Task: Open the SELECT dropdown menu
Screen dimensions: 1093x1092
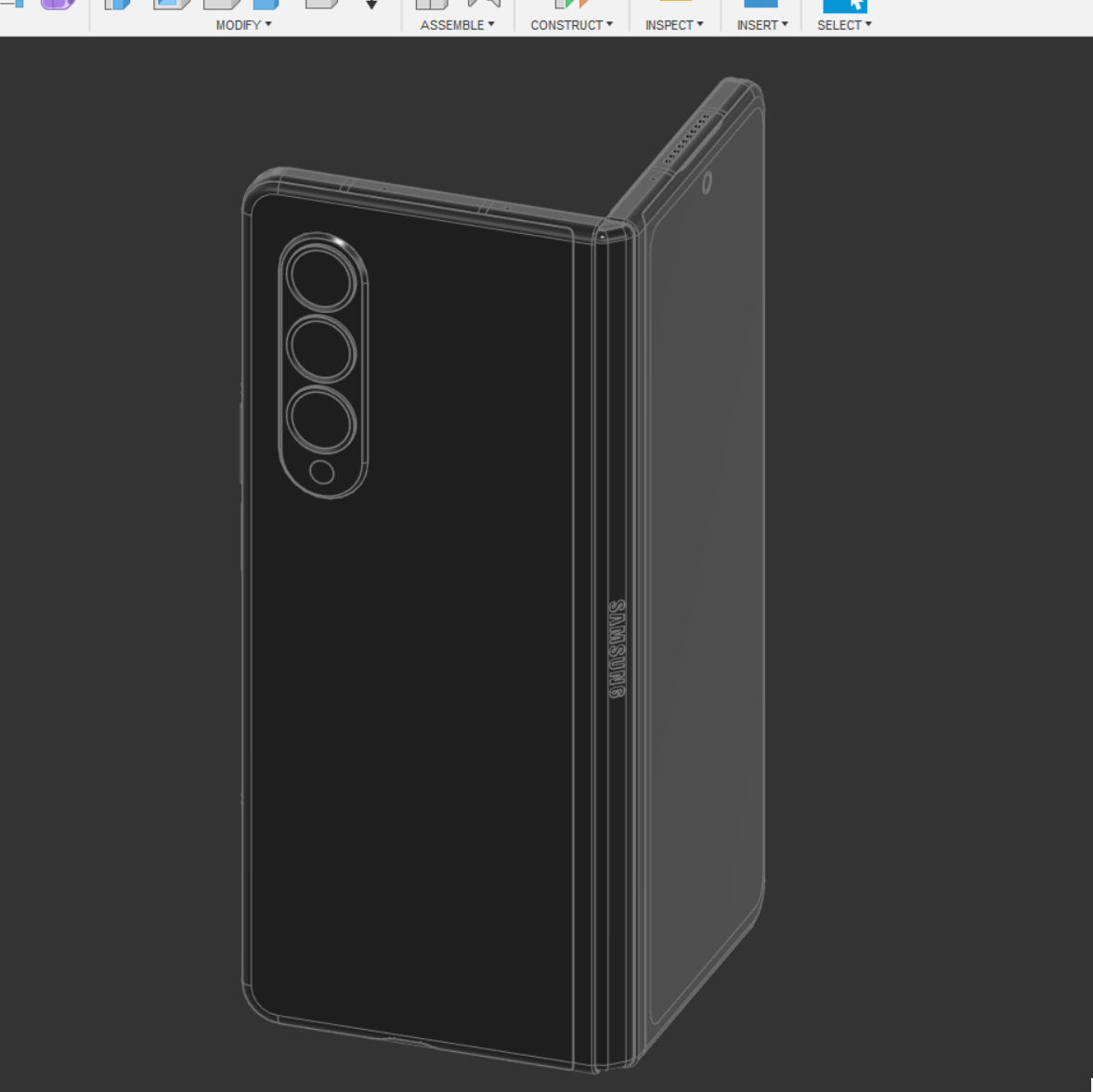Action: 844,25
